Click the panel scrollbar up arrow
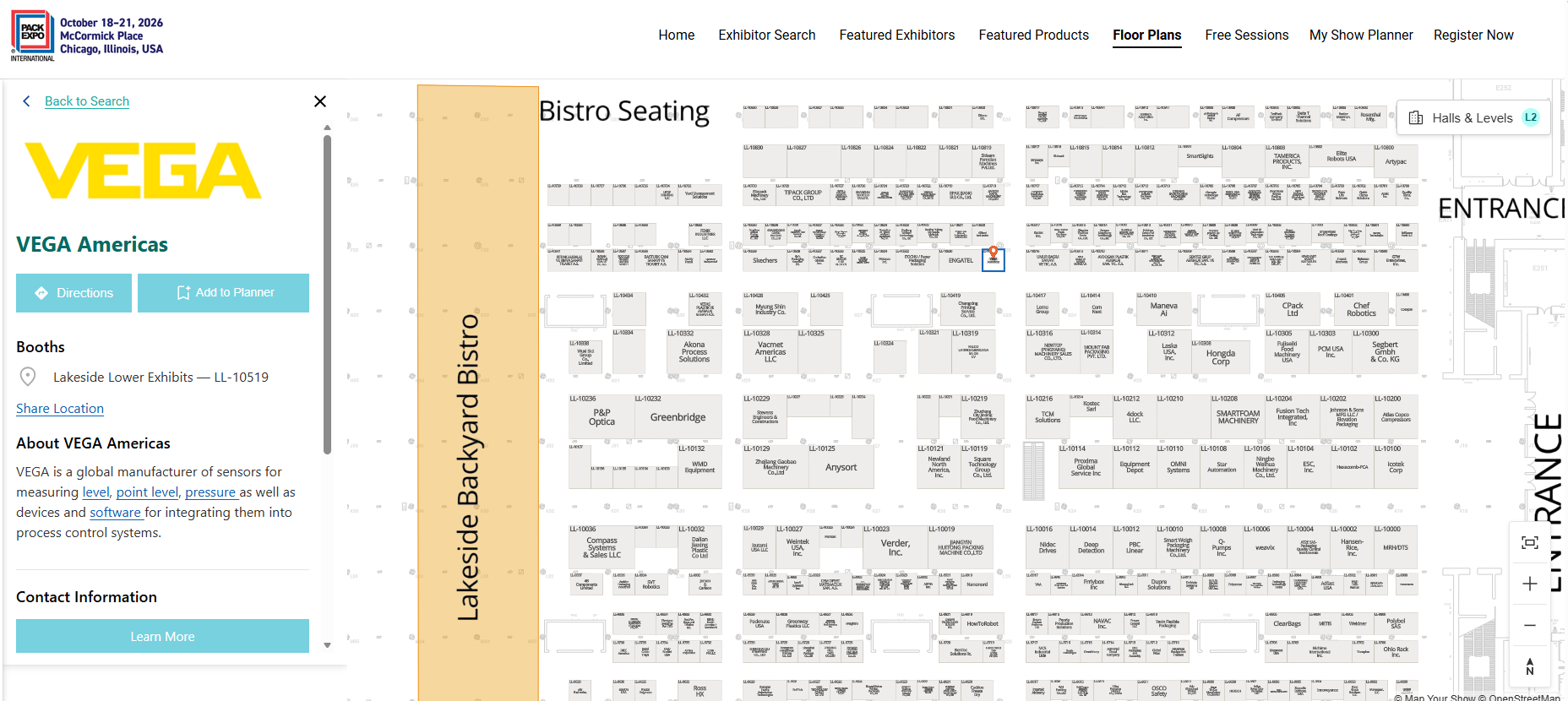The width and height of the screenshot is (1568, 701). click(328, 128)
